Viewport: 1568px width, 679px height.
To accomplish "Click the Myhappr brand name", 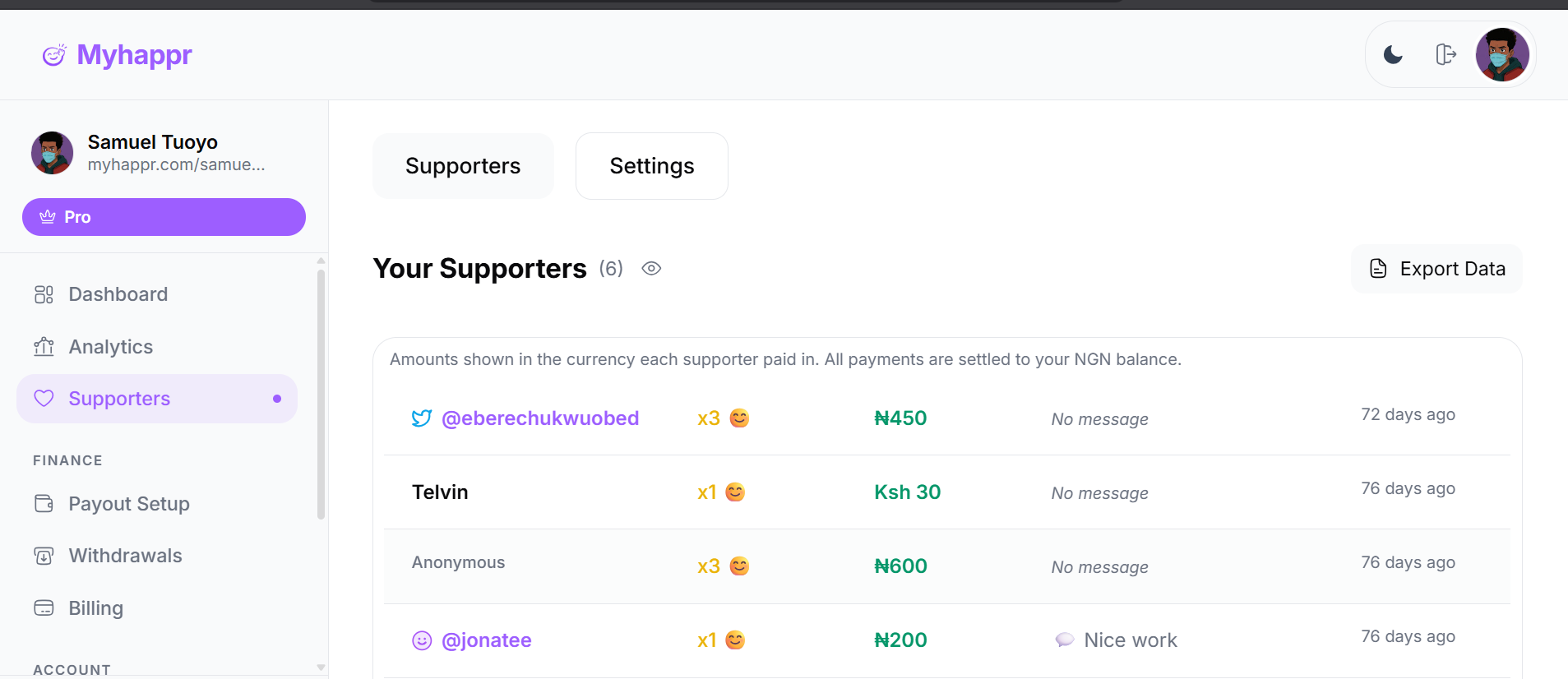I will tap(134, 55).
